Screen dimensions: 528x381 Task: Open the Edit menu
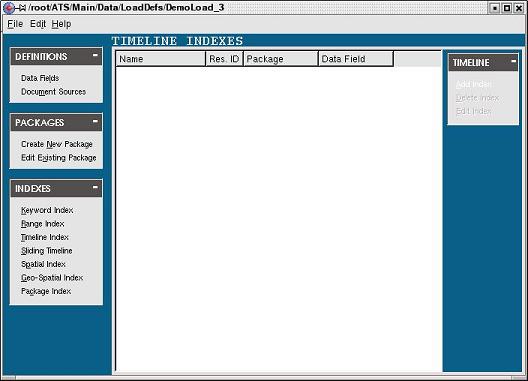click(x=38, y=24)
